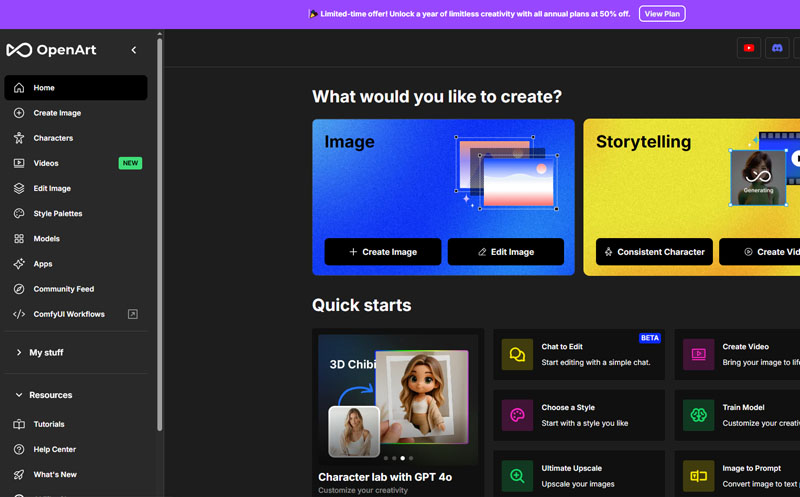Click the Choose a Style palette icon
The width and height of the screenshot is (800, 497).
(x=517, y=415)
